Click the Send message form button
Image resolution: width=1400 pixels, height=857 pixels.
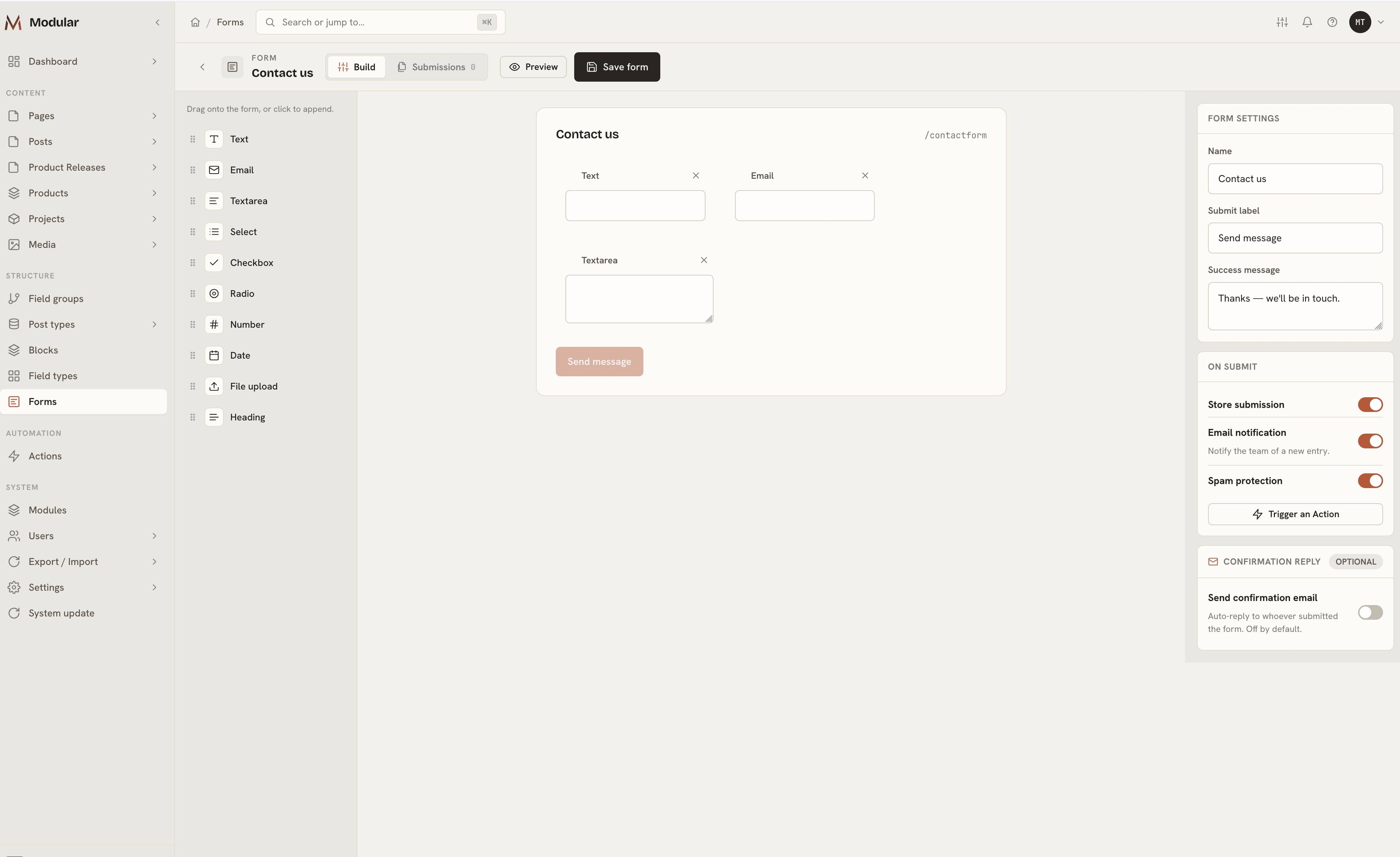pyautogui.click(x=599, y=362)
